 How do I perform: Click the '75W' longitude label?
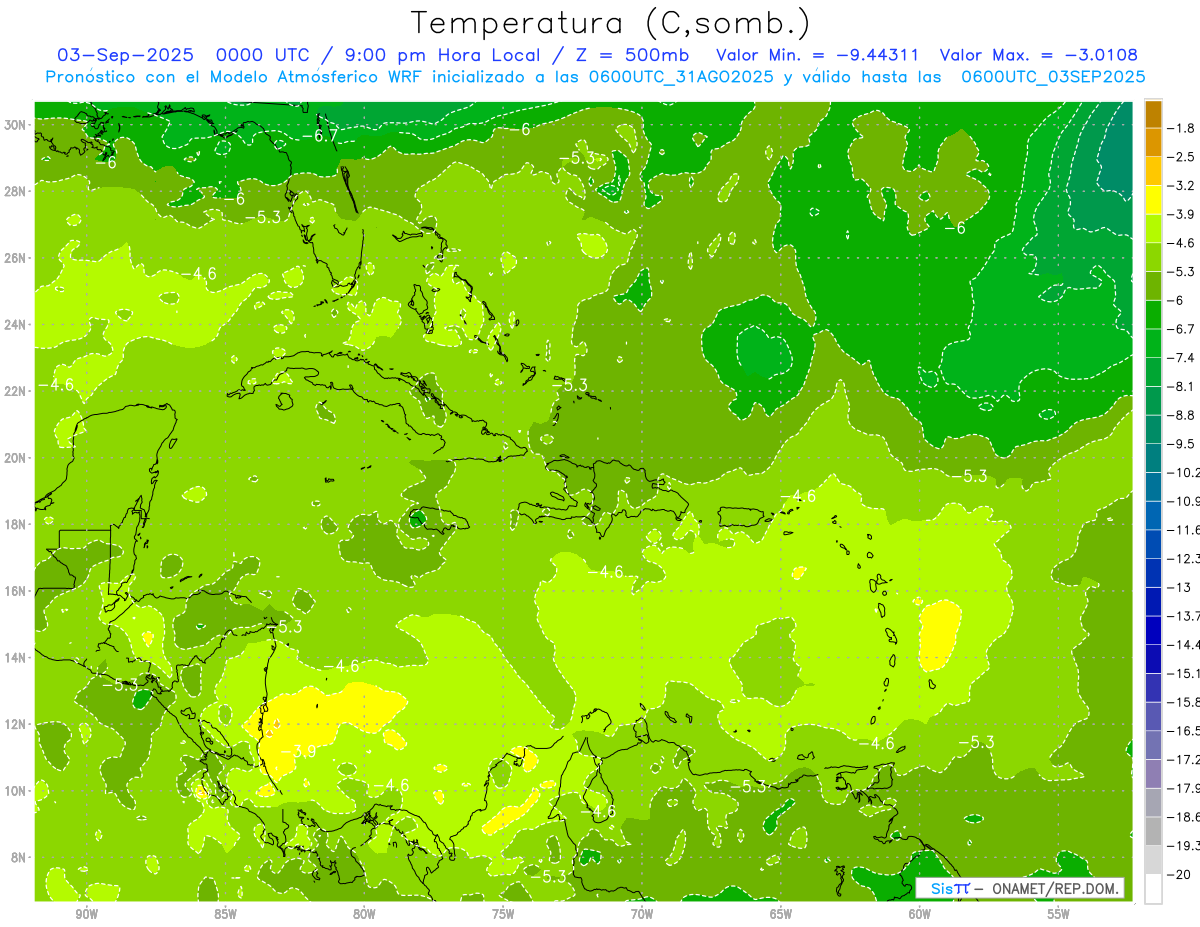503,914
